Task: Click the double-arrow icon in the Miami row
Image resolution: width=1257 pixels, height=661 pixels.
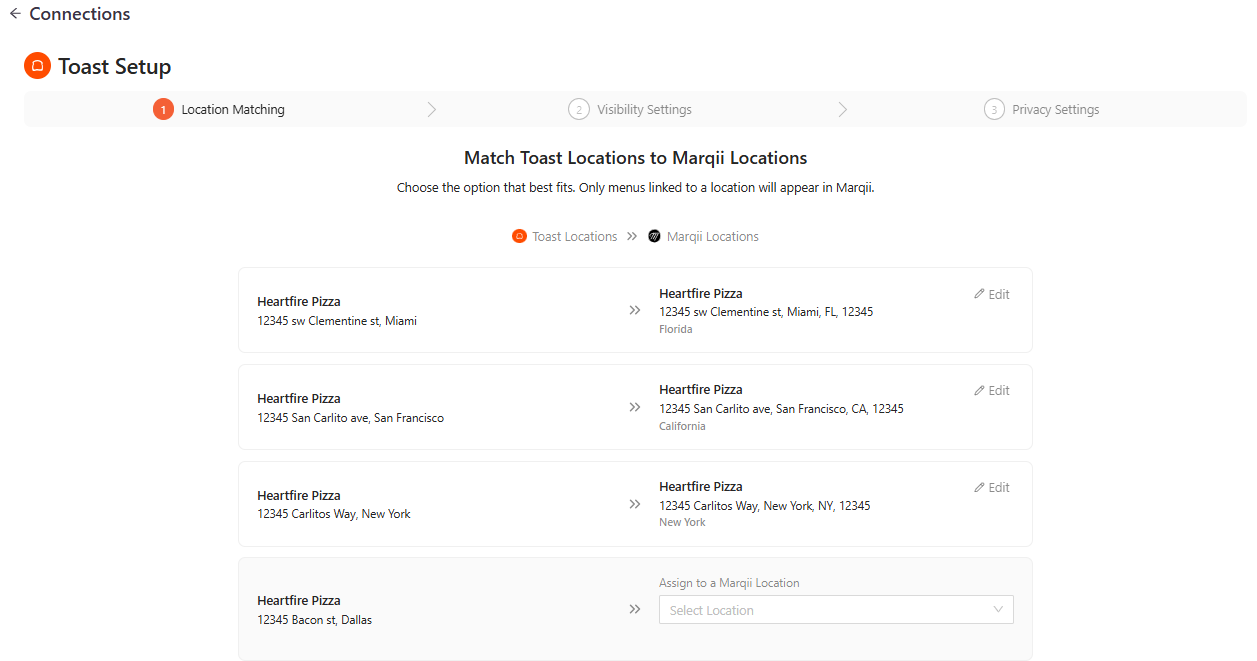Action: pos(634,311)
